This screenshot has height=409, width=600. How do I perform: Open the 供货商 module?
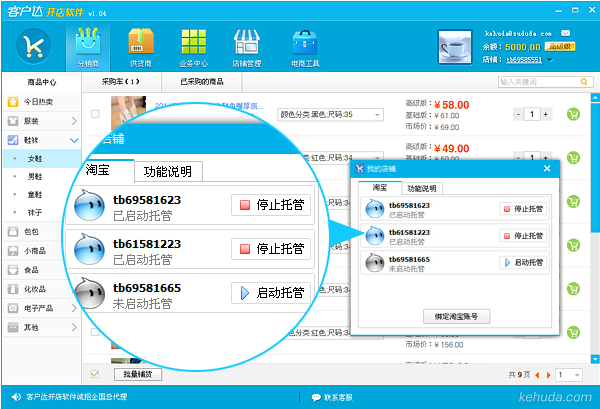[x=141, y=47]
